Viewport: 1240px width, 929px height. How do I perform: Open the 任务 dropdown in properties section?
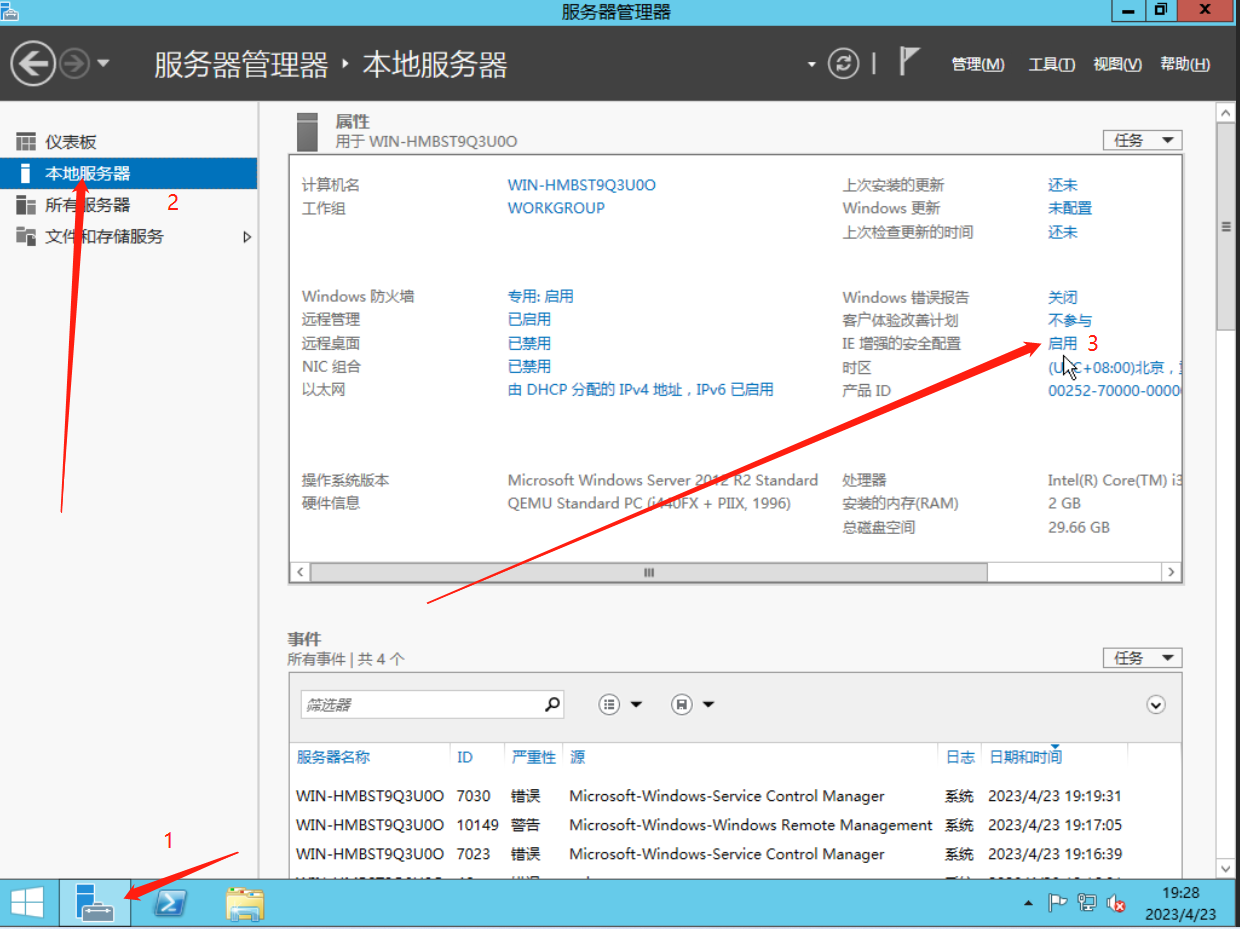point(1142,140)
